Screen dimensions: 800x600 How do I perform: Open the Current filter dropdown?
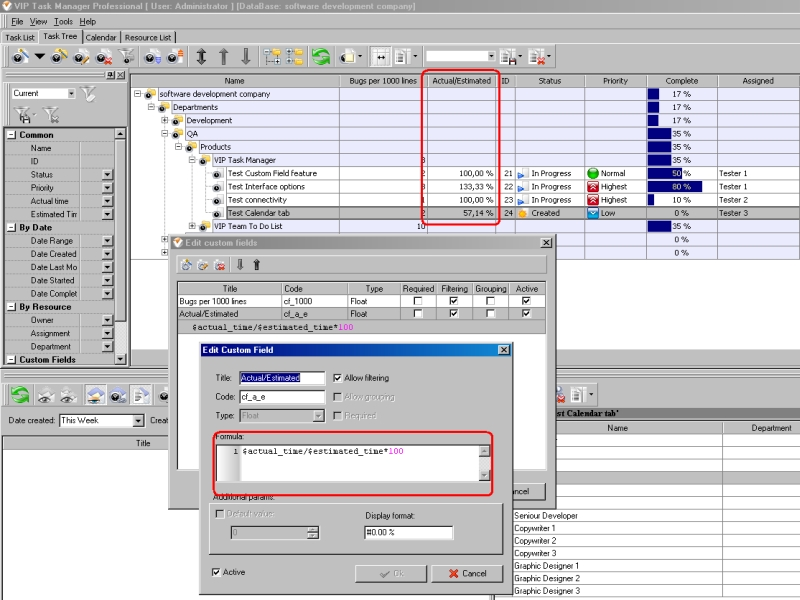(x=71, y=93)
